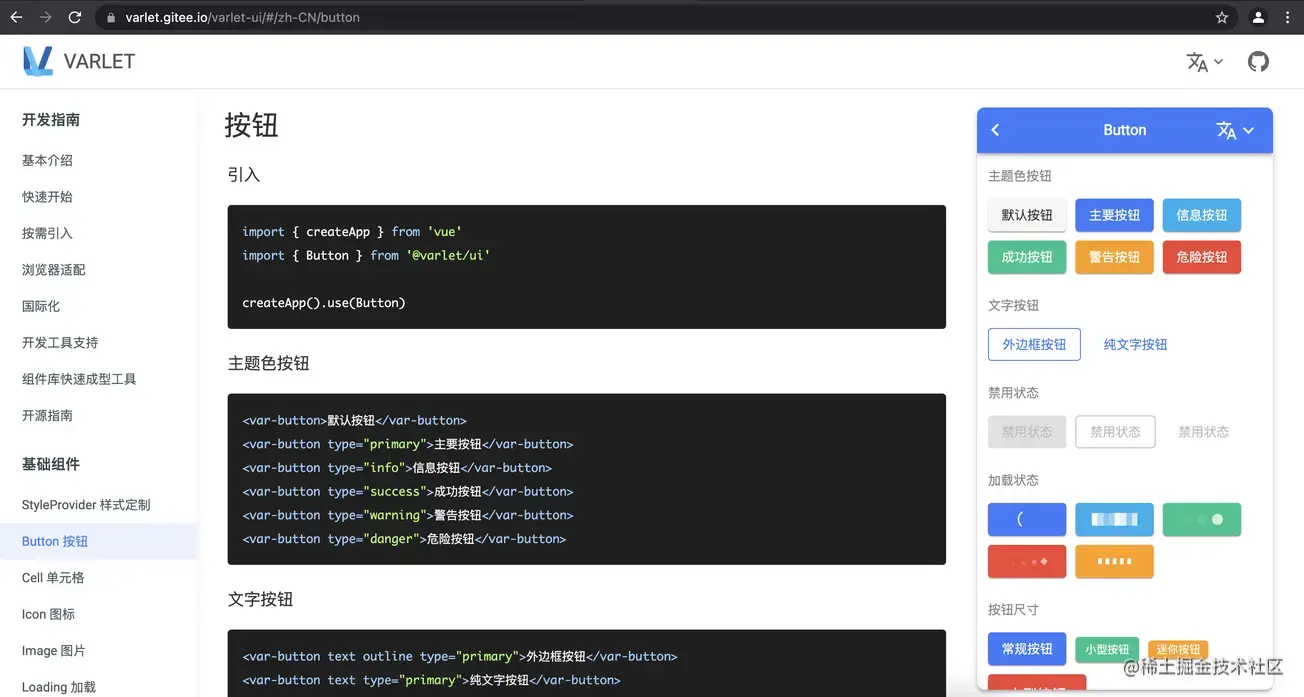This screenshot has height=697, width=1304.
Task: Click the browser forward arrow
Action: pos(45,17)
